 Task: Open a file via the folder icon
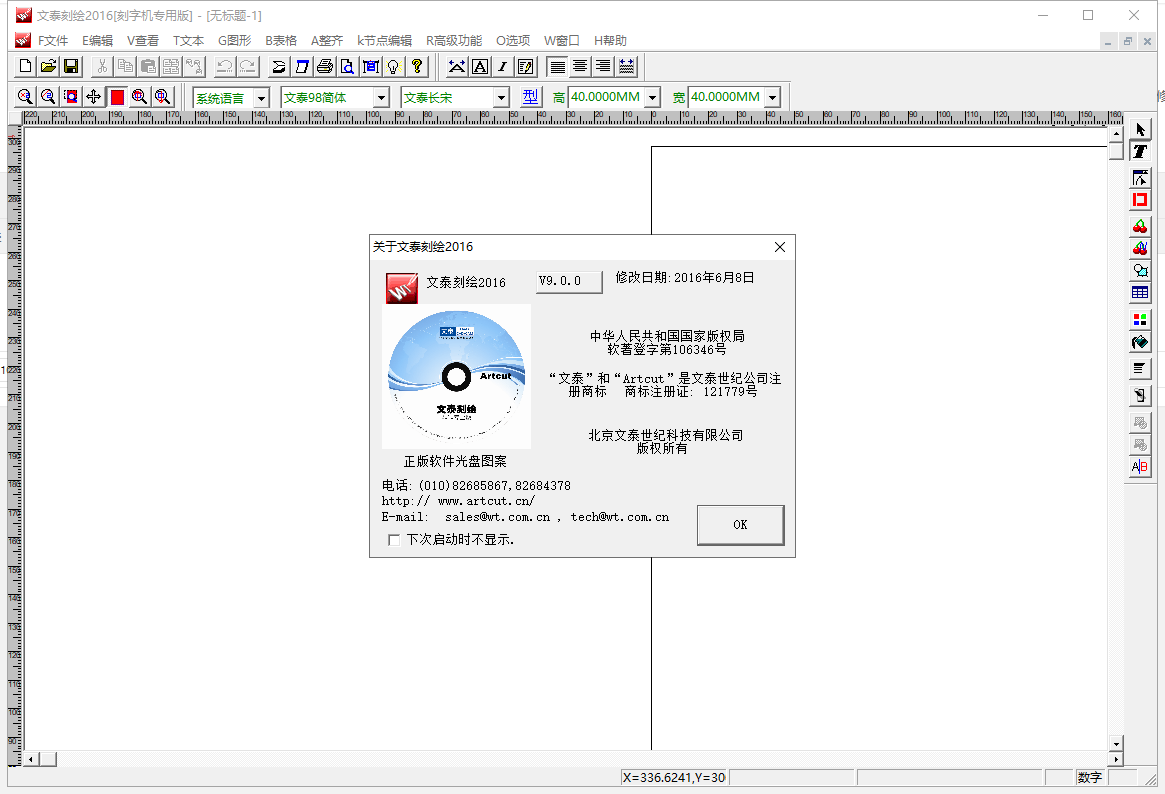click(48, 66)
